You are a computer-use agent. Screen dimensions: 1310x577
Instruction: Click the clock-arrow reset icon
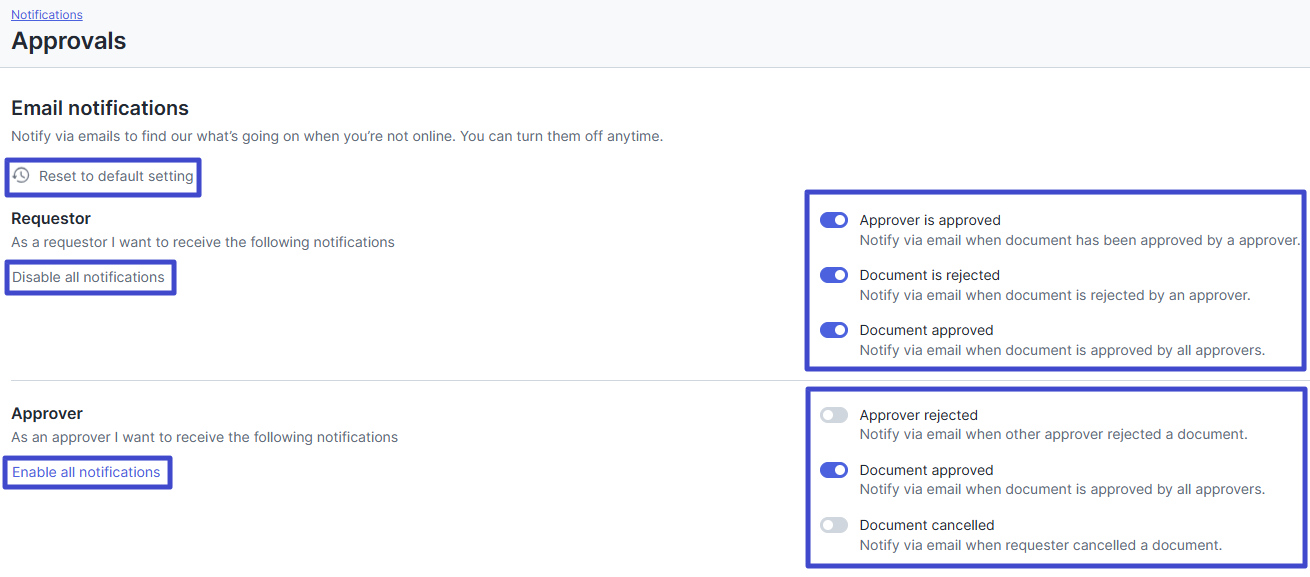pyautogui.click(x=21, y=175)
